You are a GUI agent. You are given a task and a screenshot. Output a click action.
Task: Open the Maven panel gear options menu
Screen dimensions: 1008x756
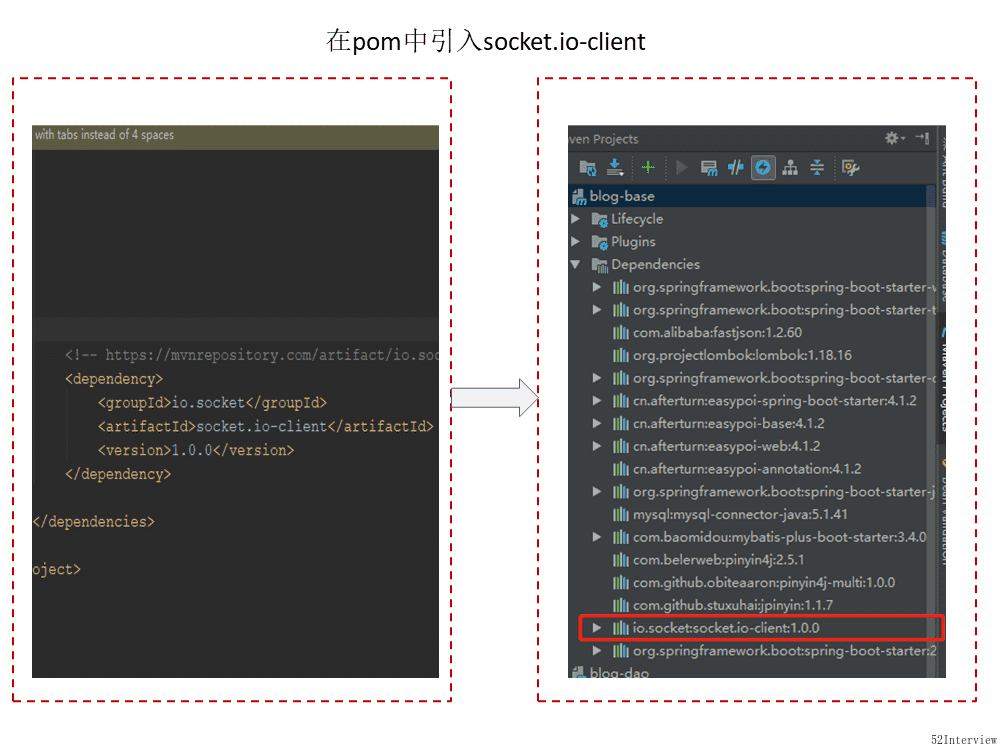pyautogui.click(x=893, y=138)
